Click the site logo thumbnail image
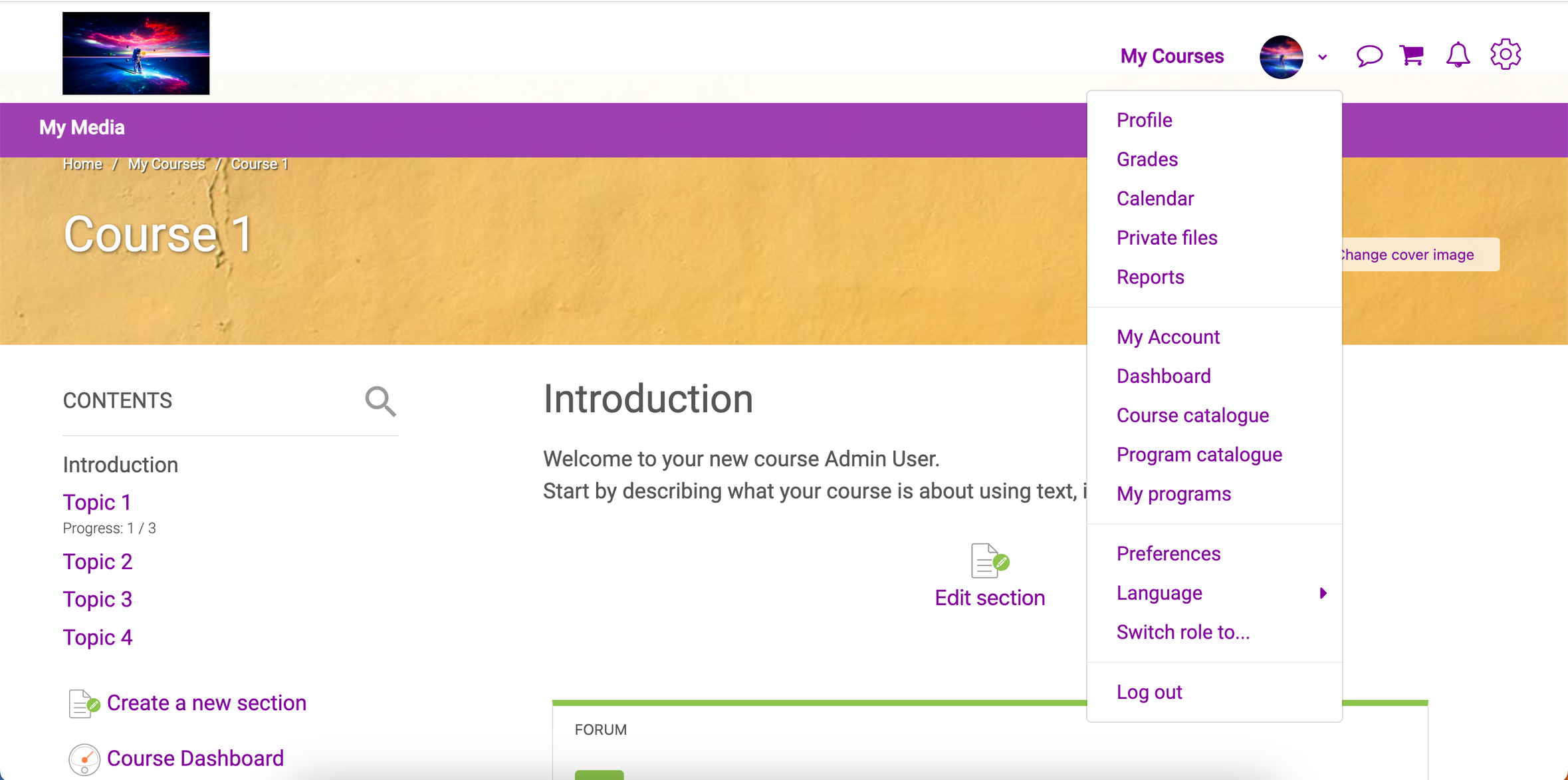This screenshot has height=780, width=1568. point(136,53)
